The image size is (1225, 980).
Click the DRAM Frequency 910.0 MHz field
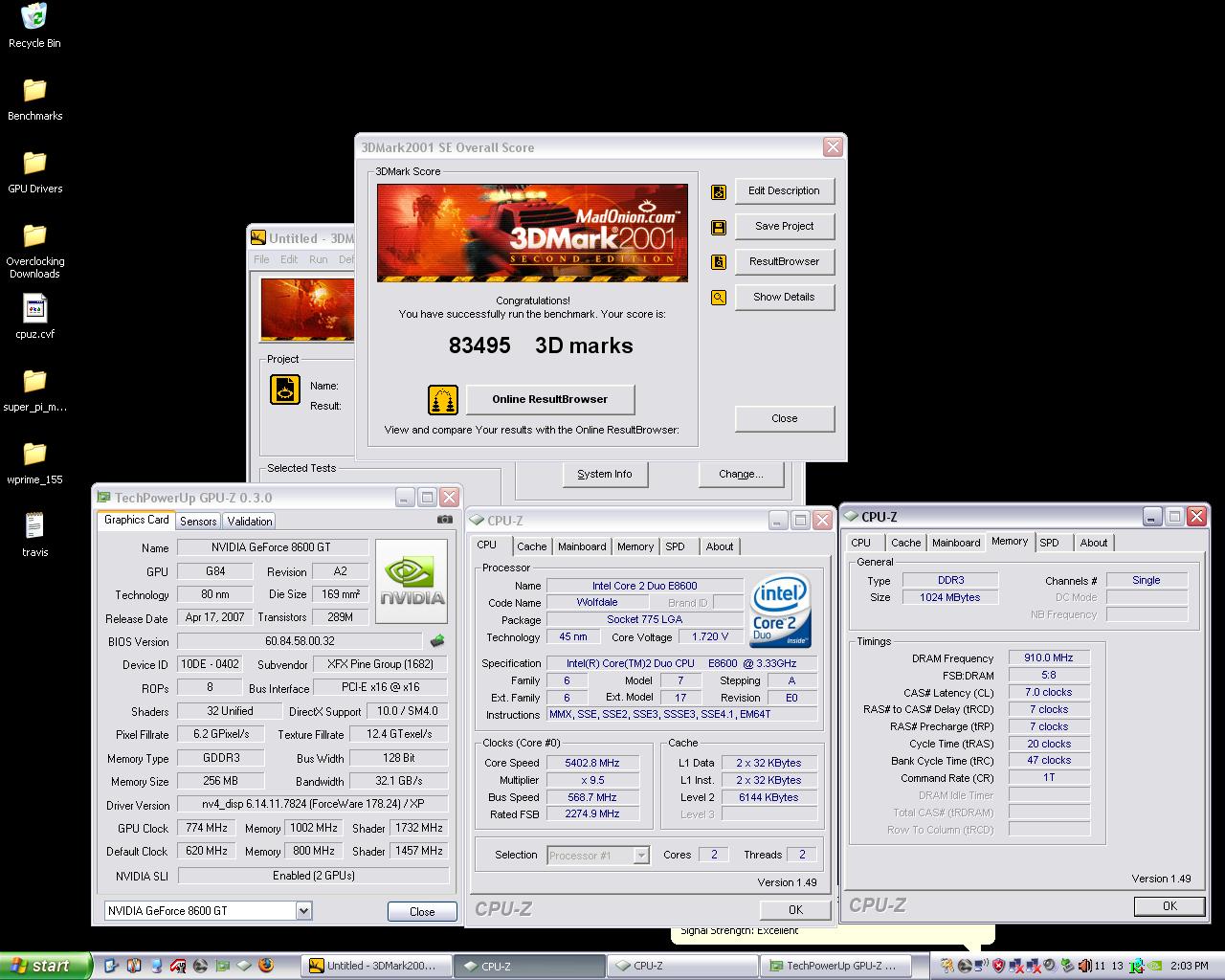click(x=1048, y=658)
